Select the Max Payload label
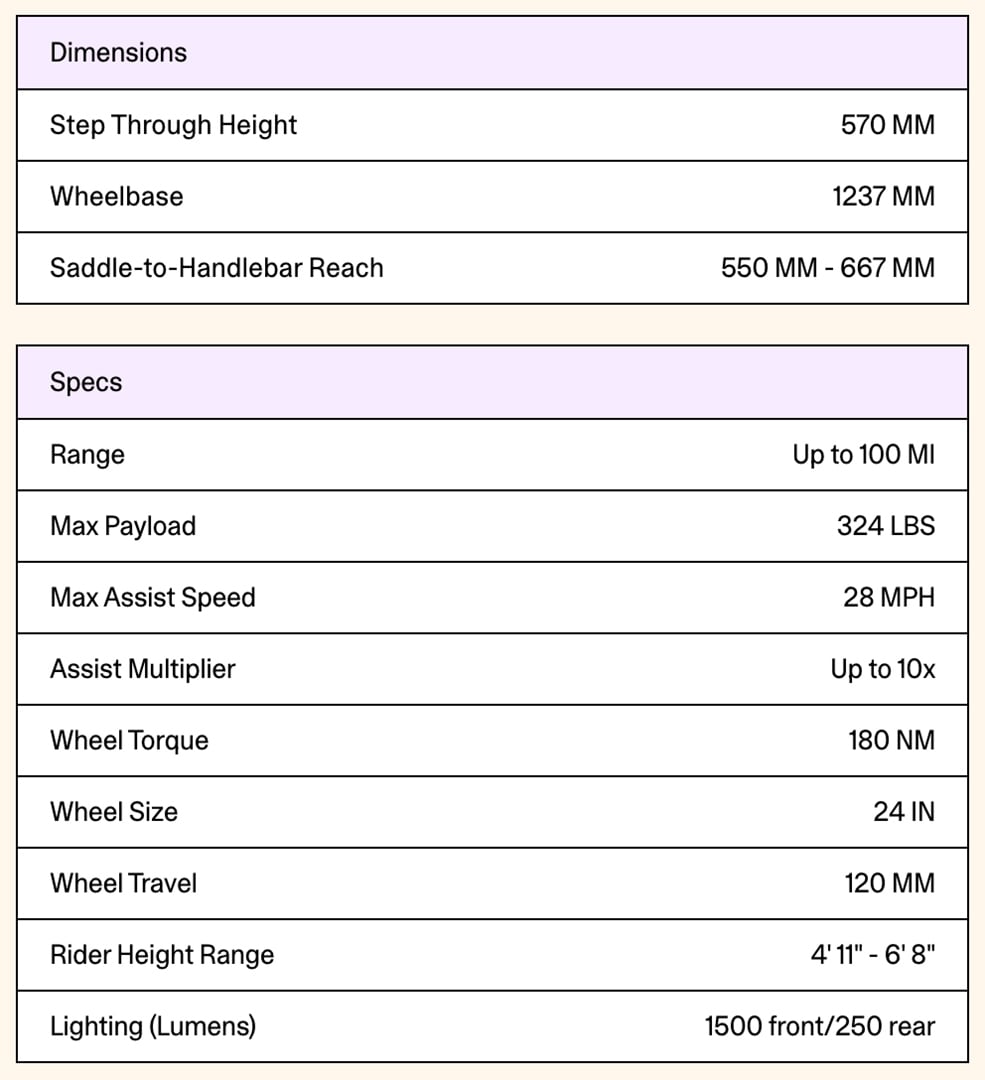Viewport: 985px width, 1080px height. coord(122,526)
